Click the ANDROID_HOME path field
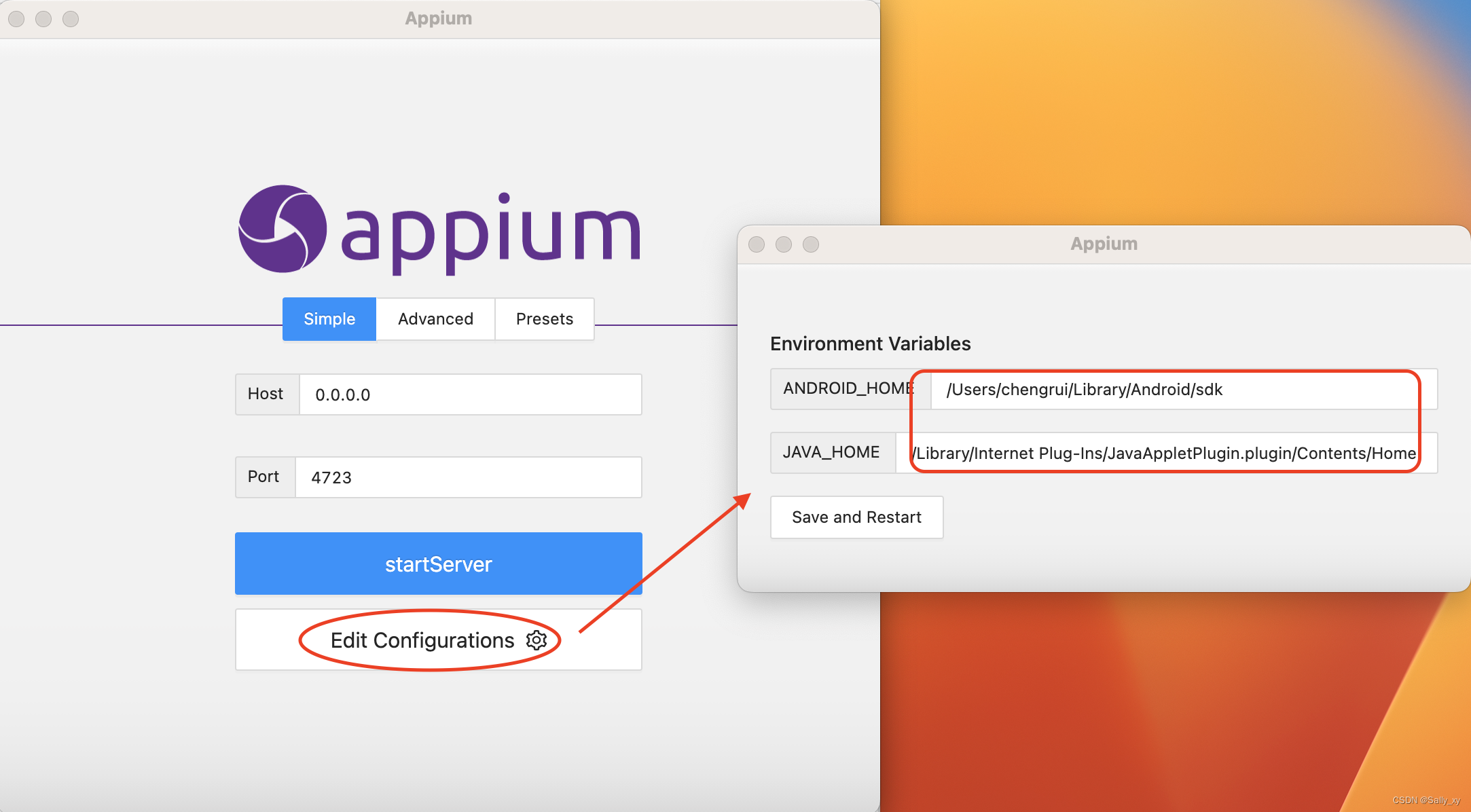Screen dimensions: 1471x812 coord(1184,389)
